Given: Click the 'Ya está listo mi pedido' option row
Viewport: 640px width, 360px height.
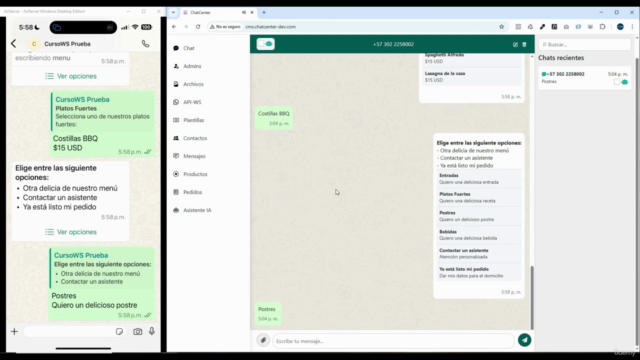Looking at the screenshot, I should (479, 273).
